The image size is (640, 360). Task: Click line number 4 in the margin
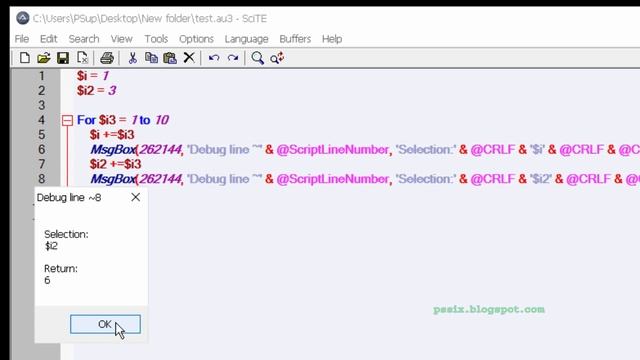click(42, 120)
